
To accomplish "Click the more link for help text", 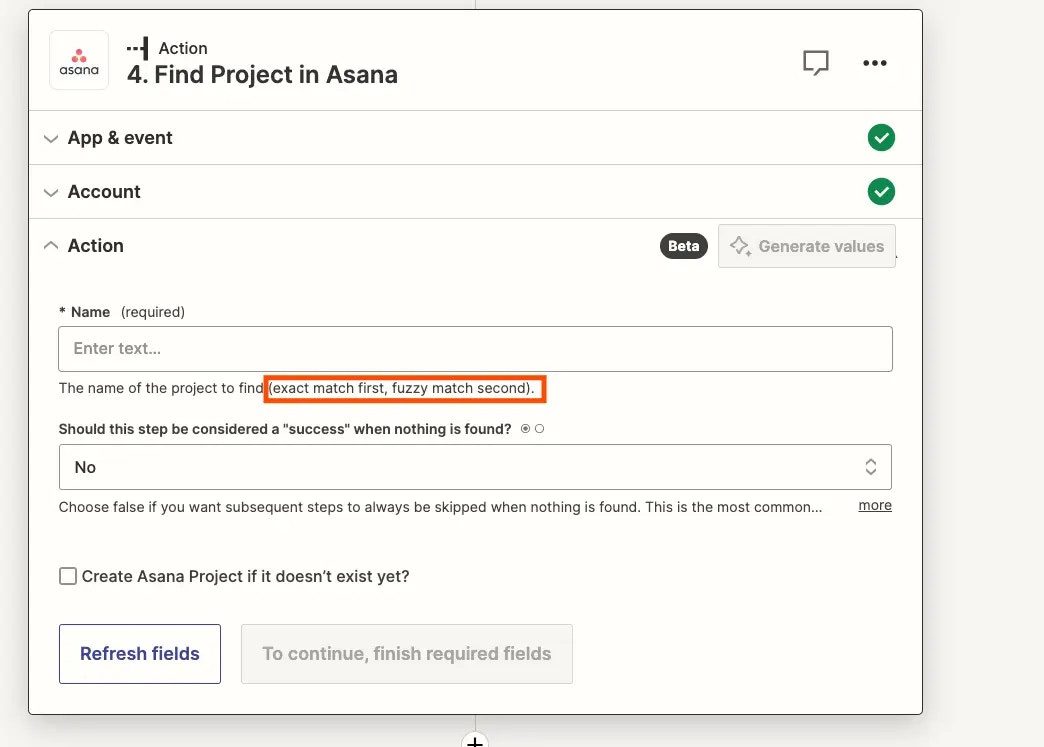I will click(875, 505).
